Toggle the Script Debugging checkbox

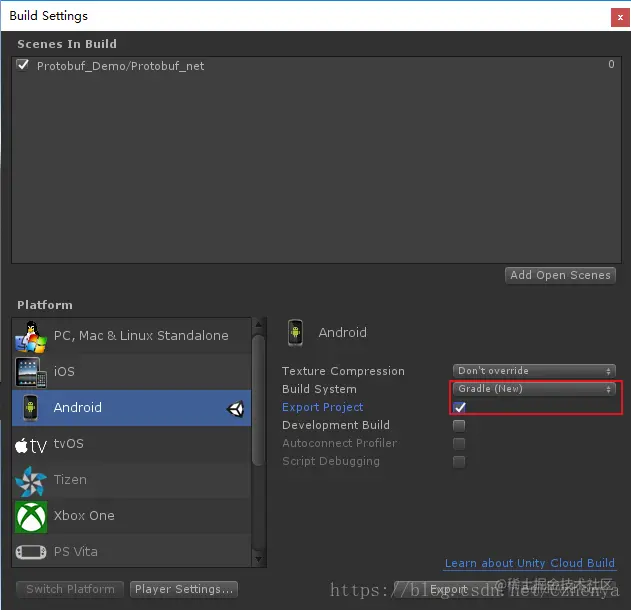[x=459, y=462]
